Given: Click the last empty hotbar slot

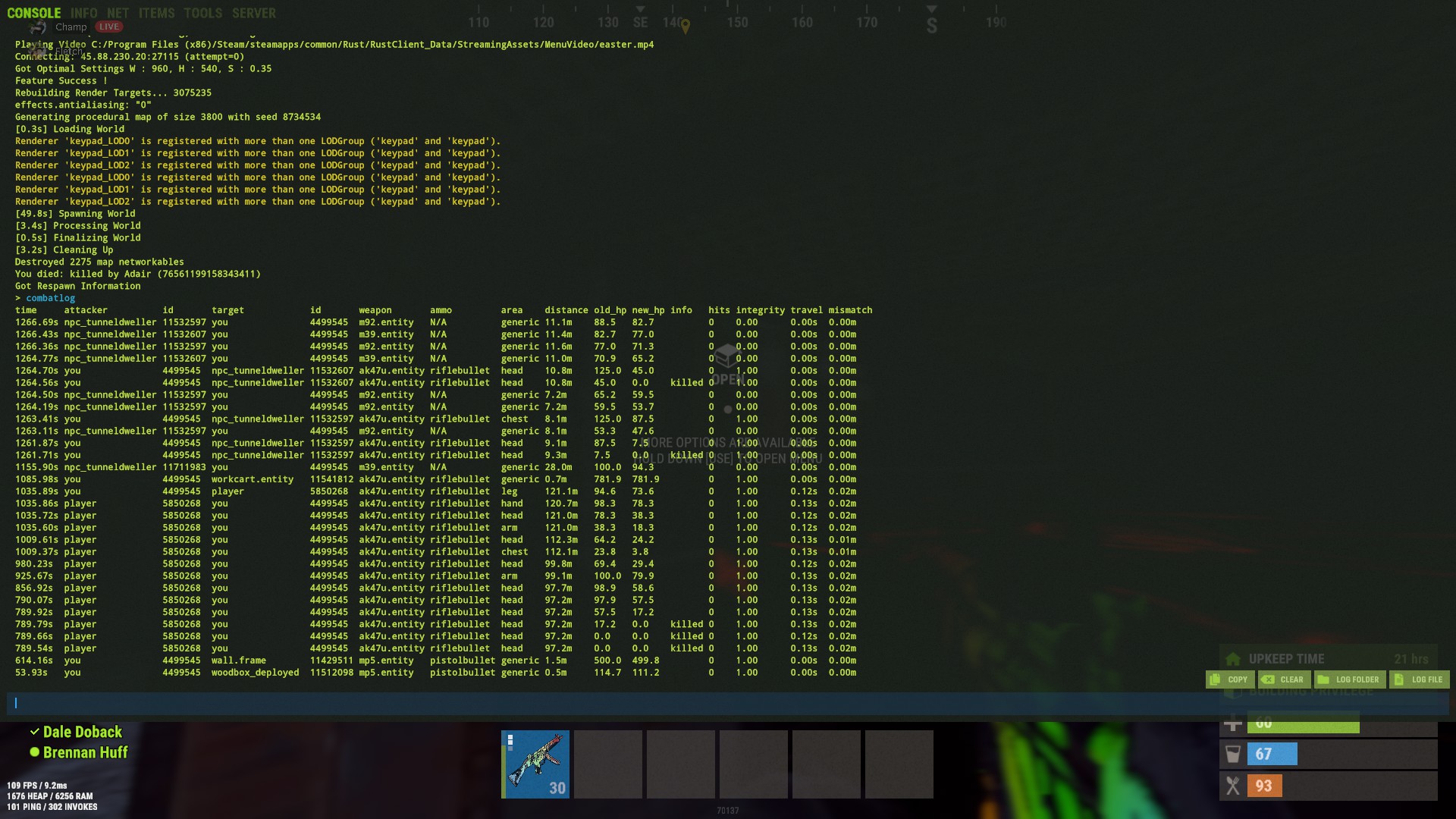Looking at the screenshot, I should click(x=899, y=764).
